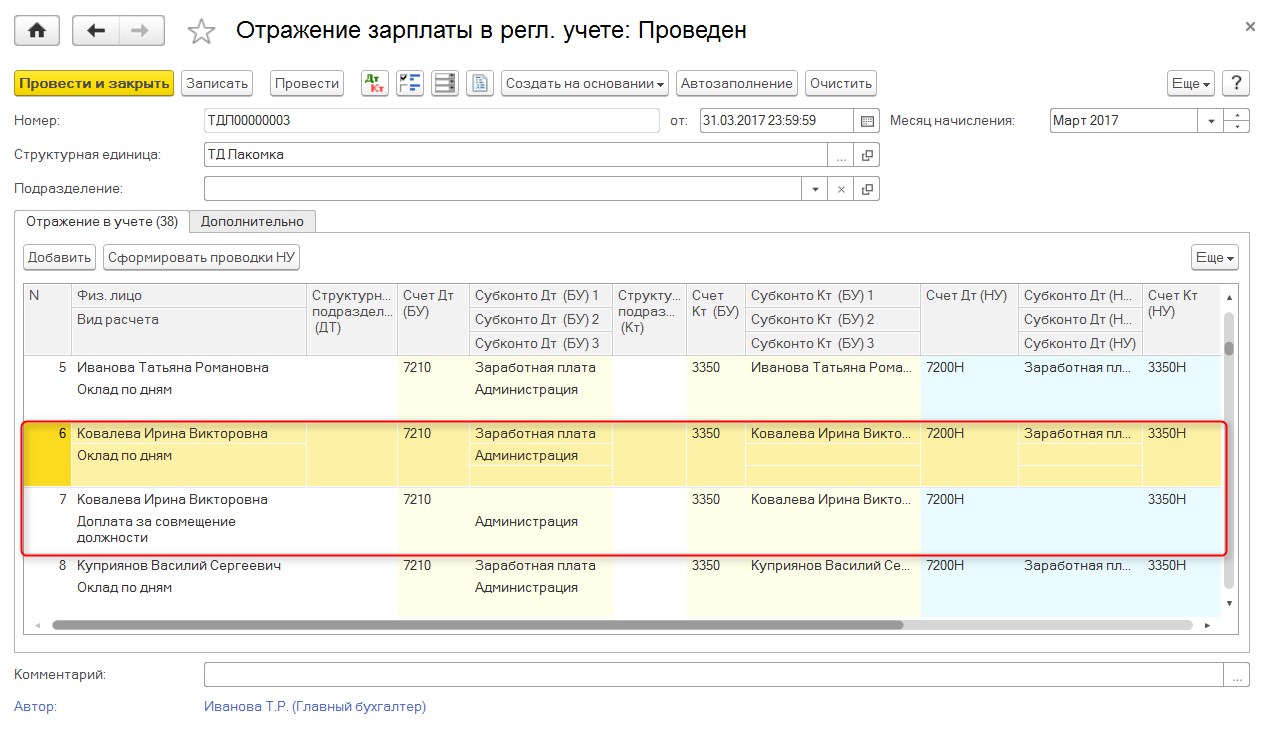This screenshot has height=731, width=1272.
Task: Switch to the Дополнительно tab
Action: pos(252,221)
